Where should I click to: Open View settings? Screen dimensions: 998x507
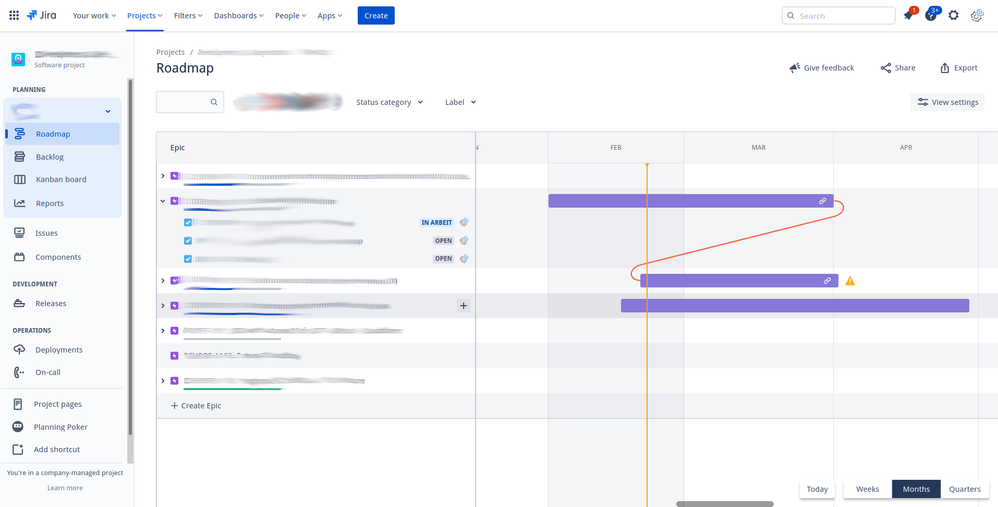948,102
